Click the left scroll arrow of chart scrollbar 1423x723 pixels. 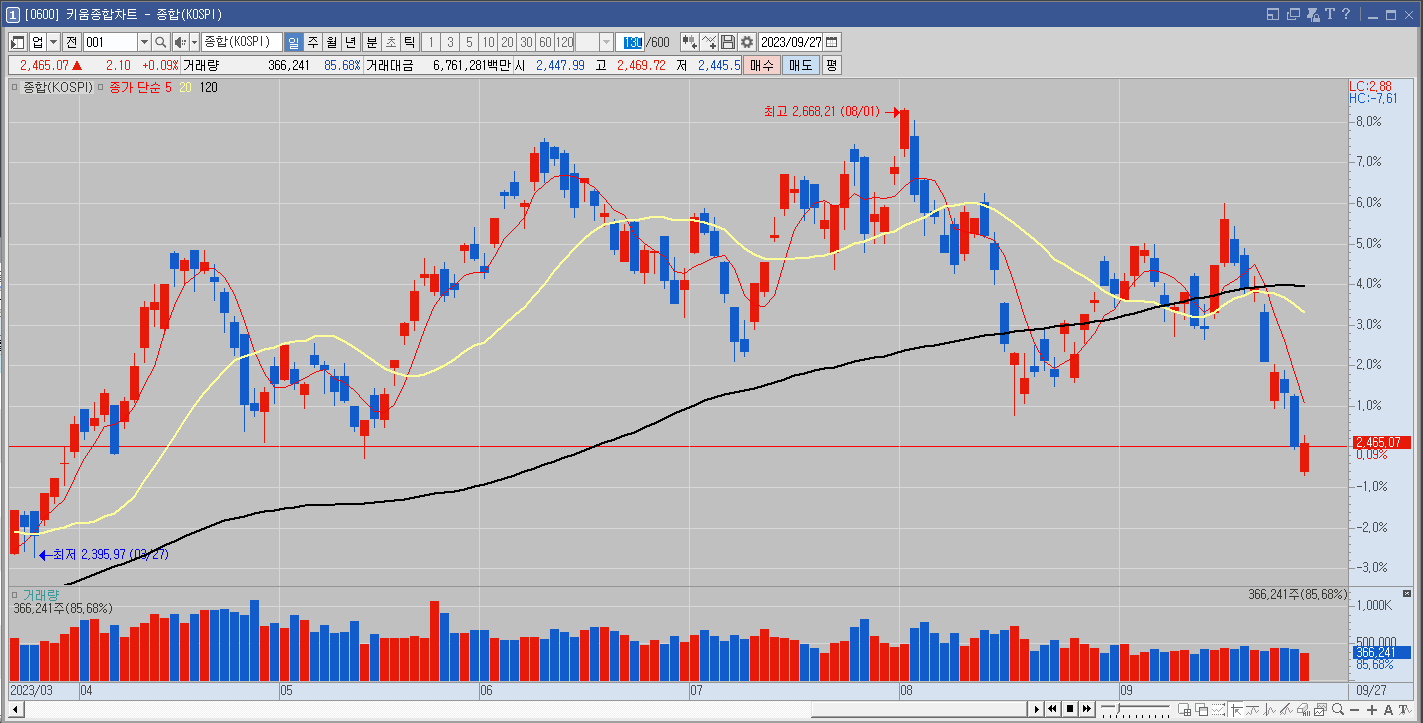click(15, 709)
